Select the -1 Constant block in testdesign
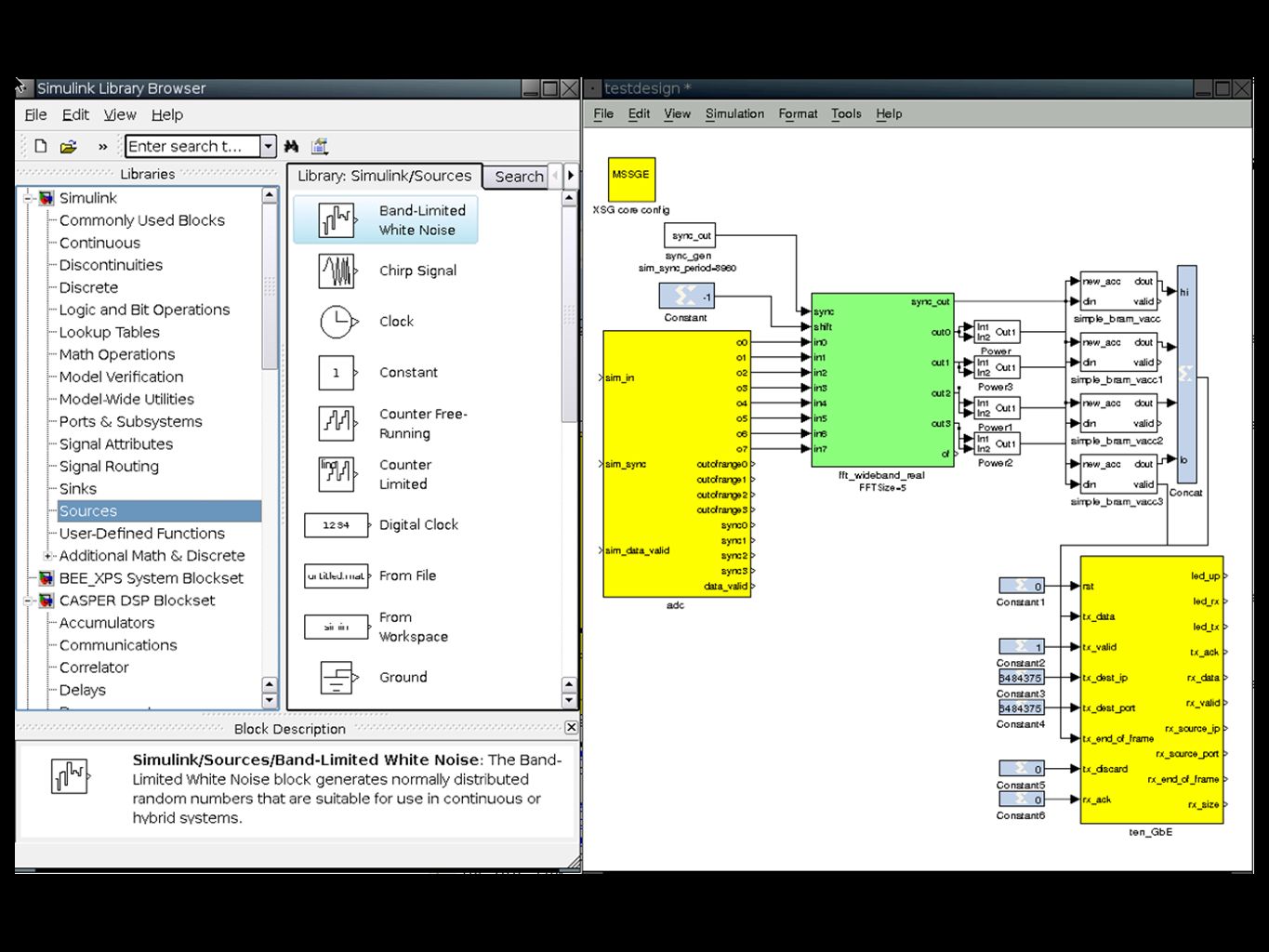The width and height of the screenshot is (1269, 952). pyautogui.click(x=686, y=297)
